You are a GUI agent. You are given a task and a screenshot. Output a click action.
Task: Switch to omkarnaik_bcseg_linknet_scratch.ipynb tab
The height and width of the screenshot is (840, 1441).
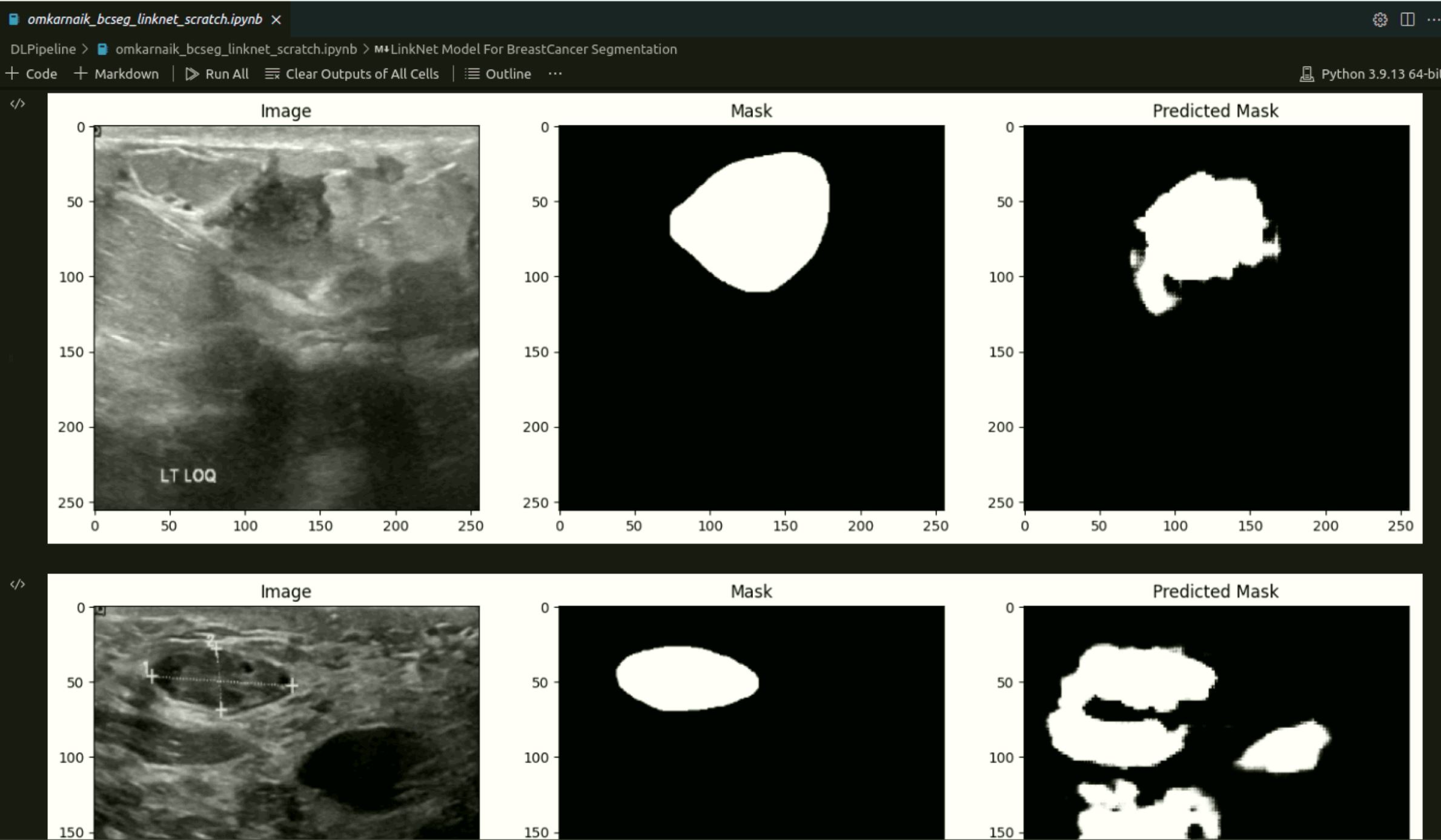tap(144, 20)
